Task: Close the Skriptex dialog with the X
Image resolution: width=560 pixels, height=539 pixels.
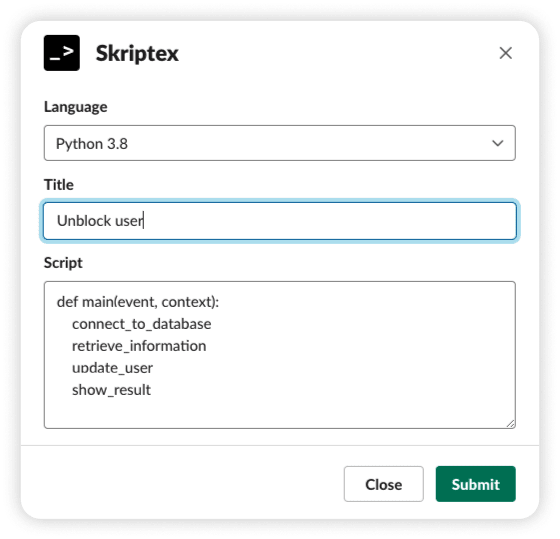Action: 505,53
